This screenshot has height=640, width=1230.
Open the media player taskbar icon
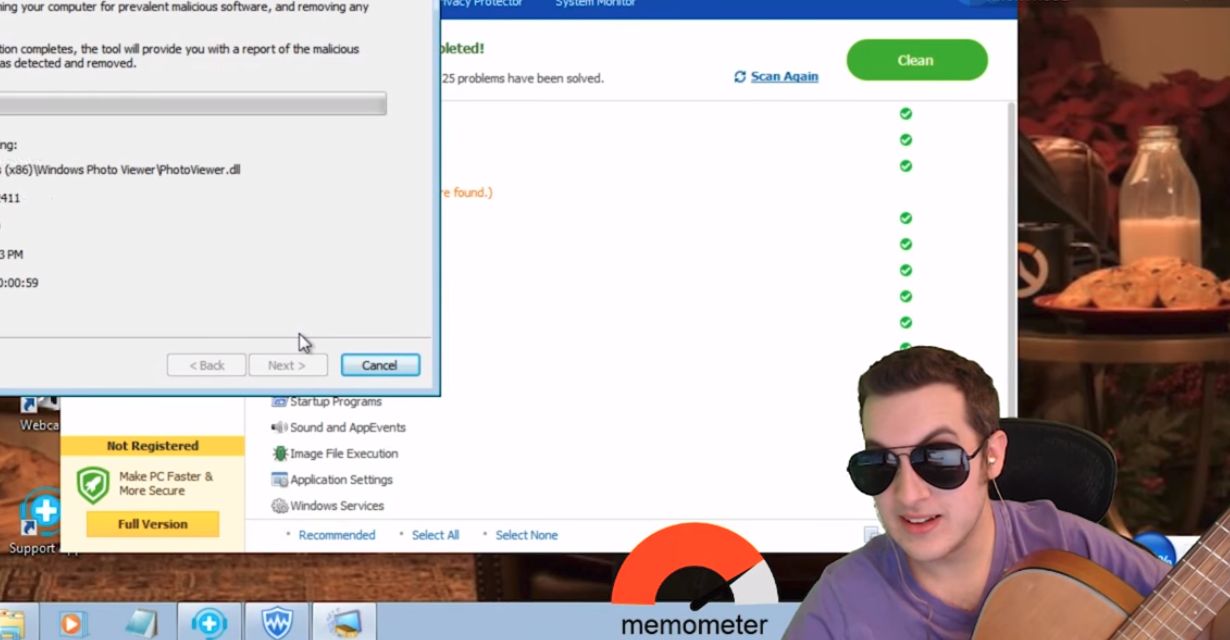pyautogui.click(x=71, y=622)
